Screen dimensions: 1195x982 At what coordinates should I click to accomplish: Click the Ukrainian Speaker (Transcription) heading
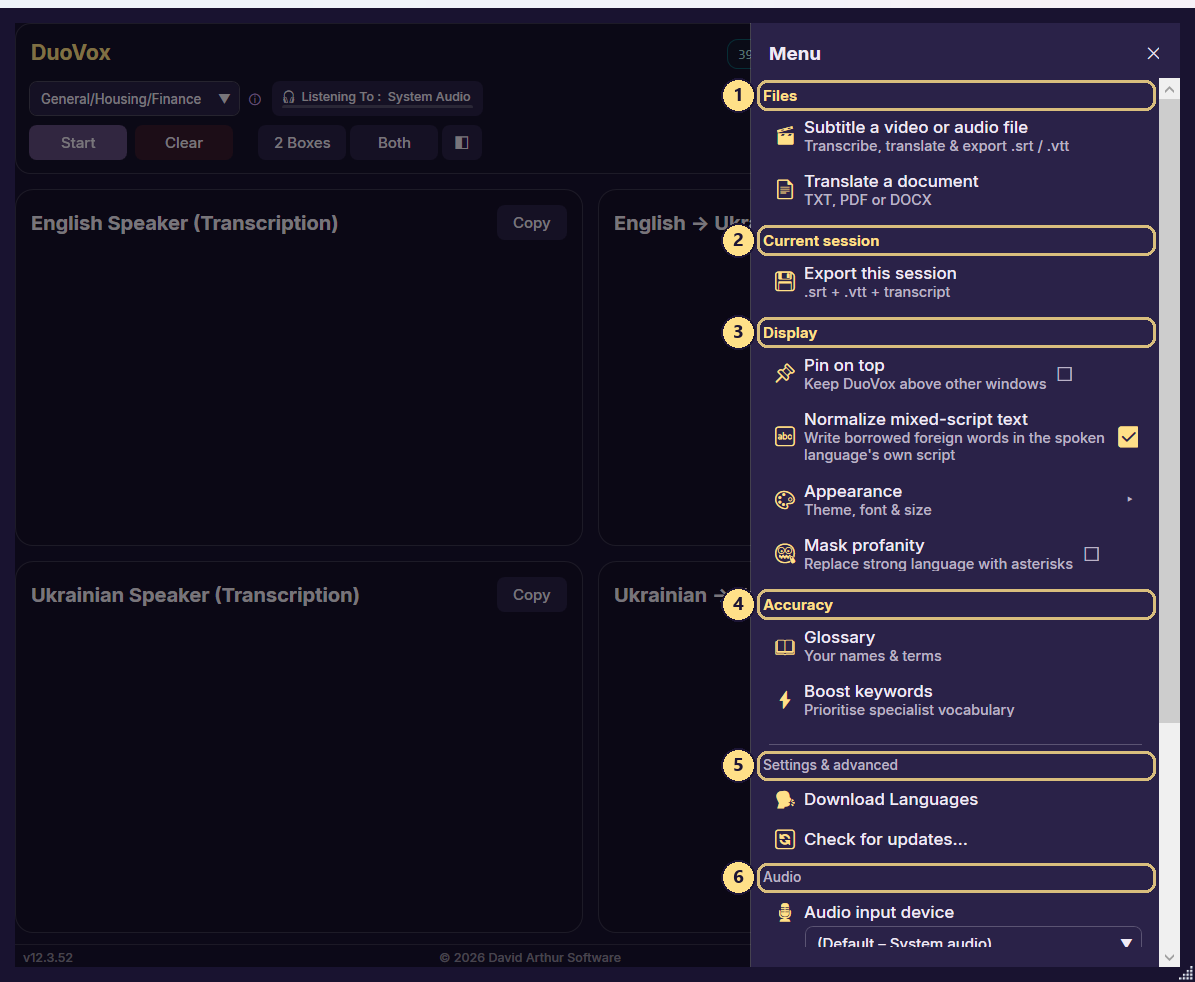coord(195,595)
